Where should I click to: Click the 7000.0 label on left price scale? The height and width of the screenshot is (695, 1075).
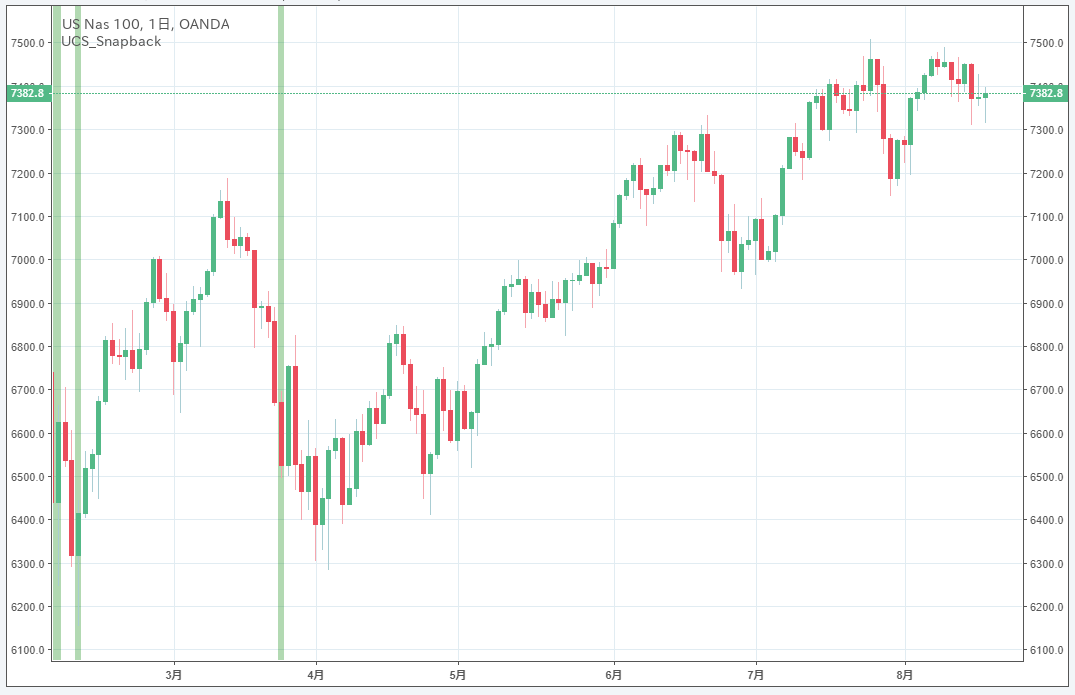coord(26,260)
